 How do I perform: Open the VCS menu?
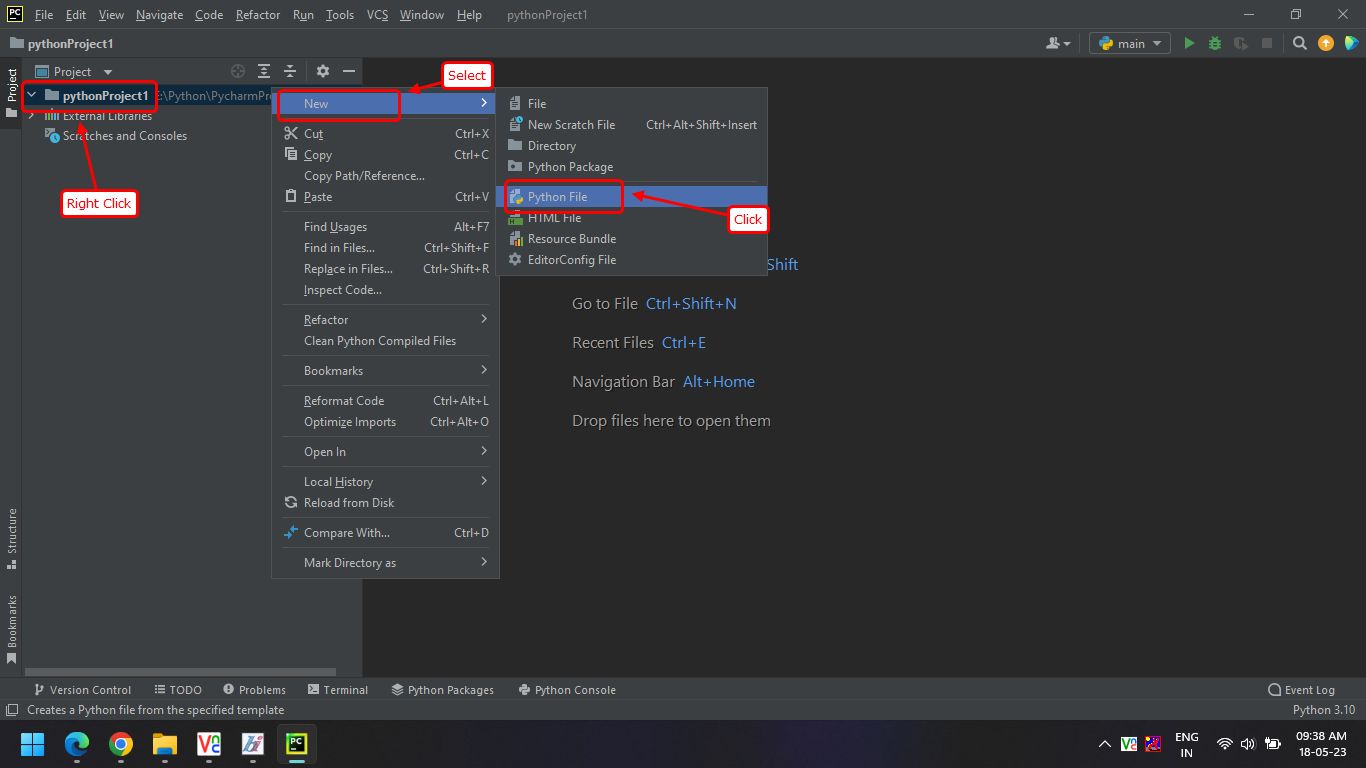377,15
